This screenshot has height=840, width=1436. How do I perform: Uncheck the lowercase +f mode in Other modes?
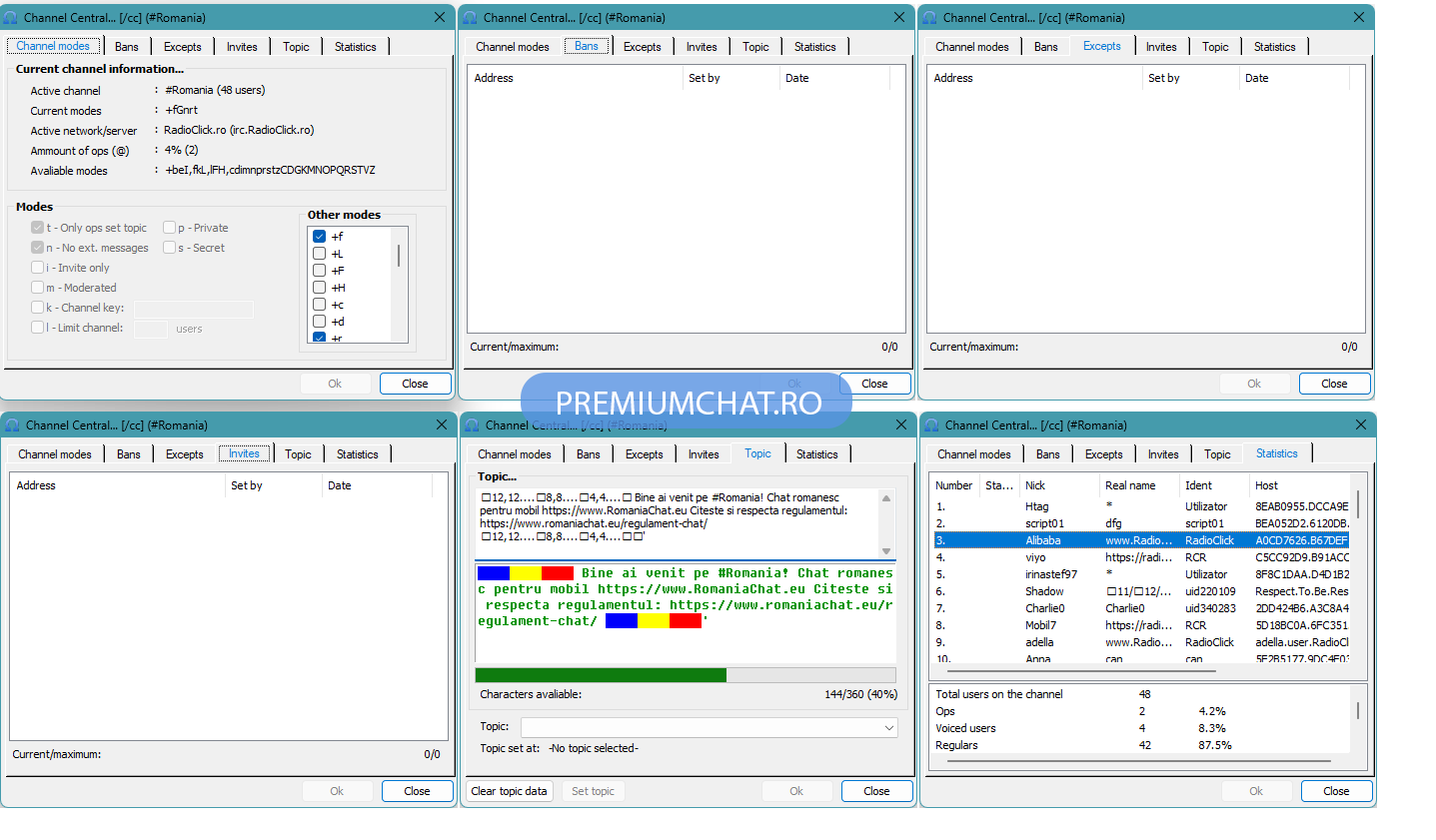(x=320, y=237)
